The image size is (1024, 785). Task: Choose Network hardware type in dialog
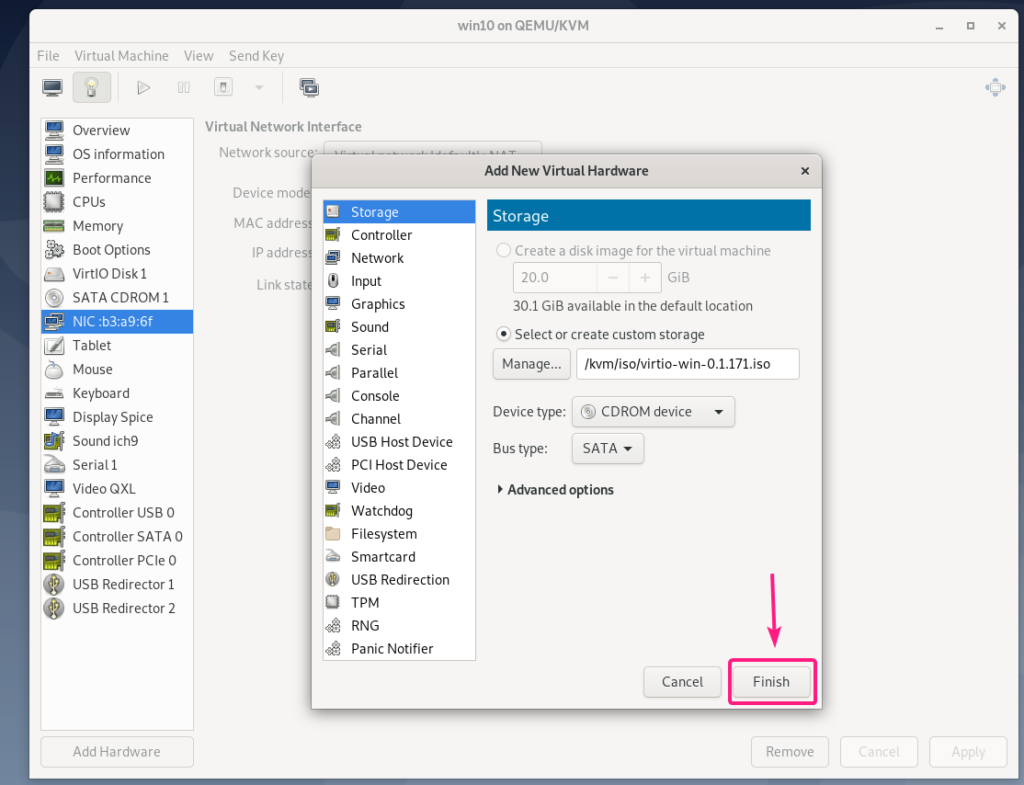pyautogui.click(x=399, y=258)
